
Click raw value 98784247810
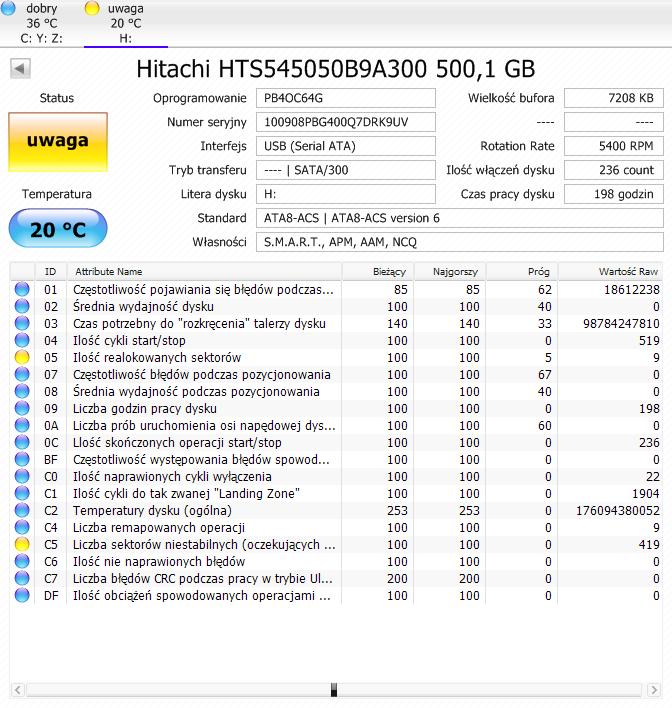point(621,324)
